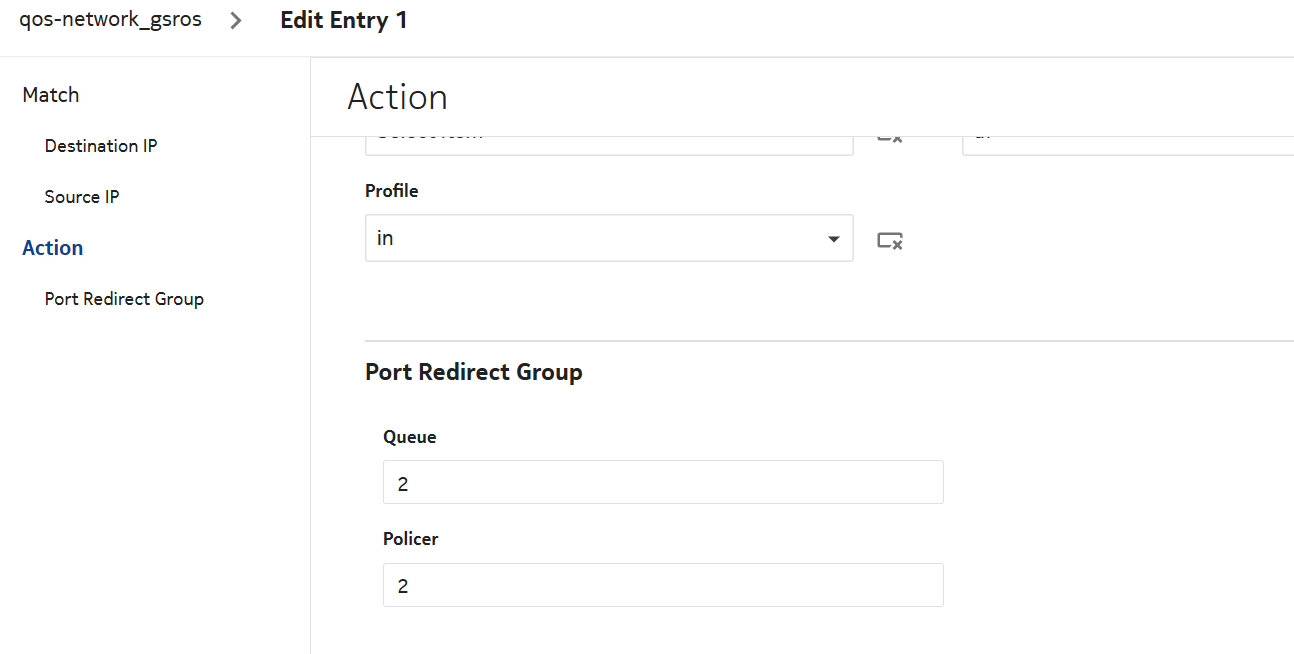1294x654 pixels.
Task: Click the cut-off field at top right
Action: [x=1127, y=144]
